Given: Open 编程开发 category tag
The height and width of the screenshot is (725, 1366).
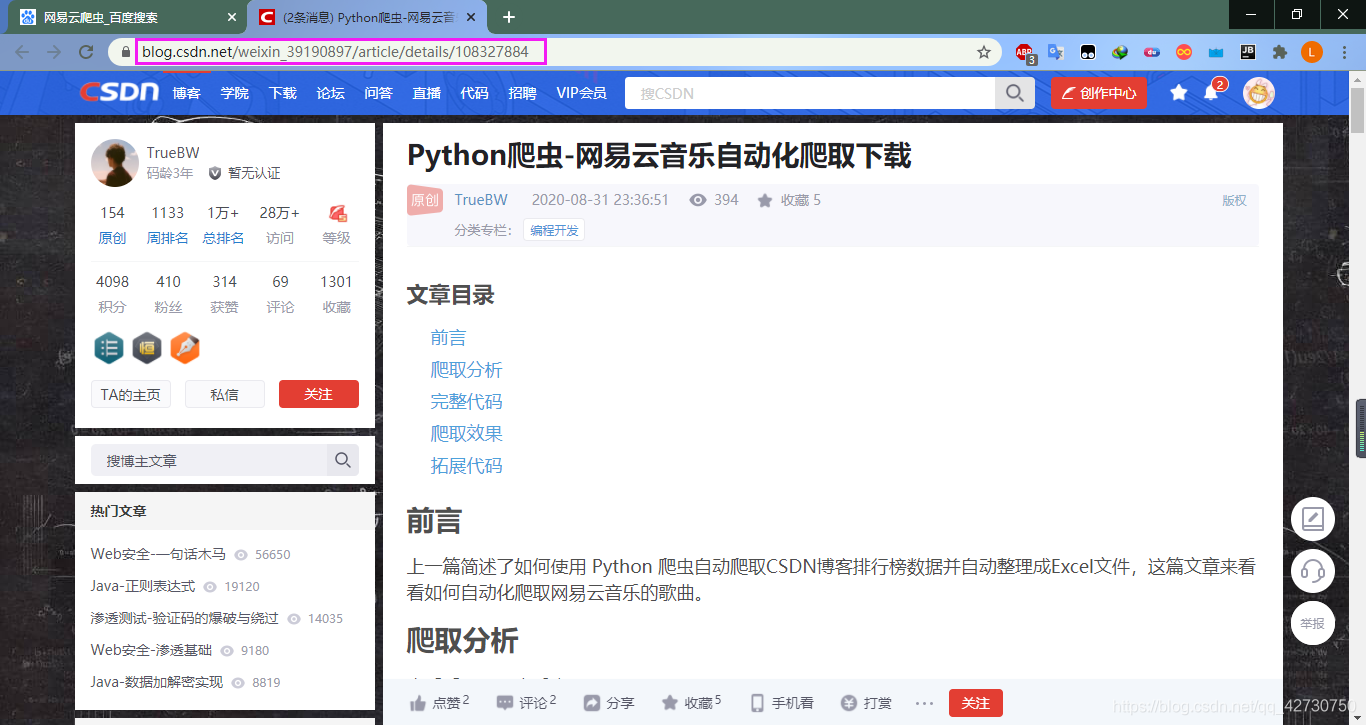Looking at the screenshot, I should [554, 230].
